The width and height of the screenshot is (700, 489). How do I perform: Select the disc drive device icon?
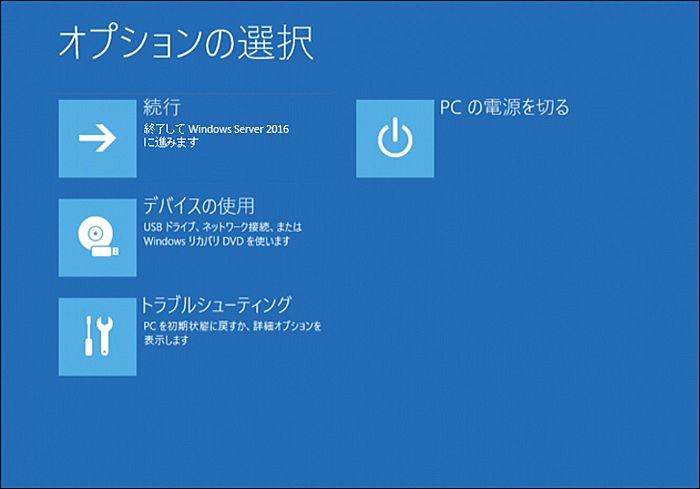(x=97, y=238)
